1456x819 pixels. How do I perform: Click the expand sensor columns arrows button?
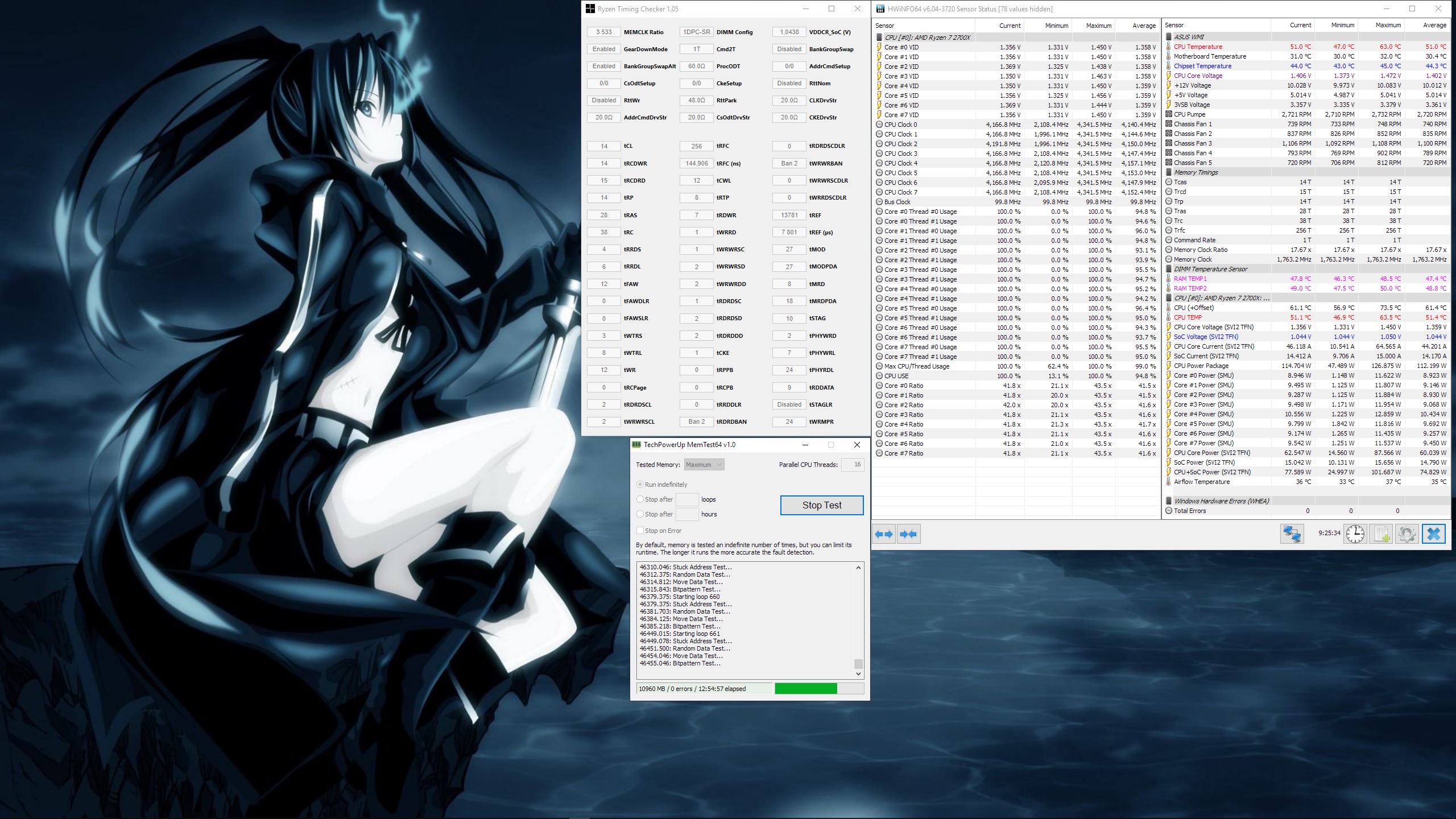(x=884, y=534)
